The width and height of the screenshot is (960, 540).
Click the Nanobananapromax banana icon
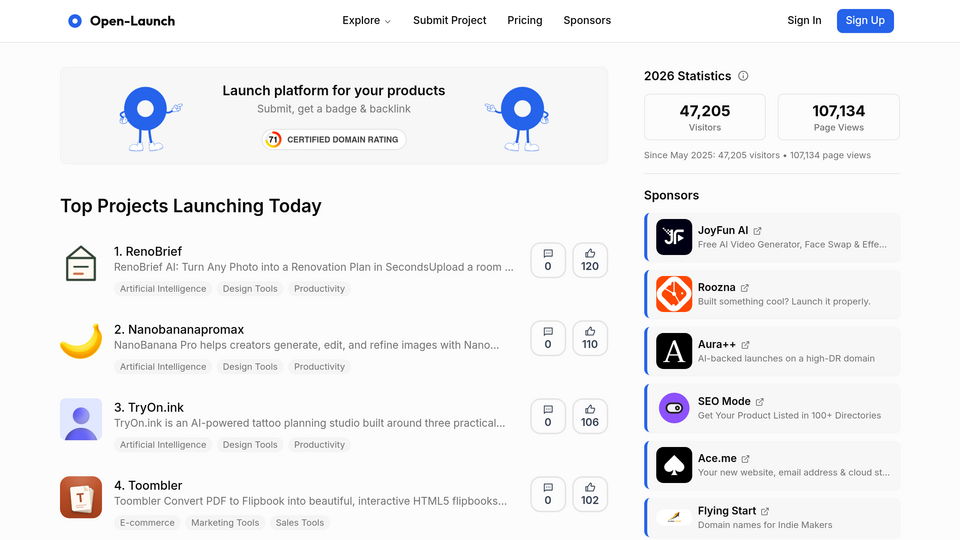click(81, 341)
